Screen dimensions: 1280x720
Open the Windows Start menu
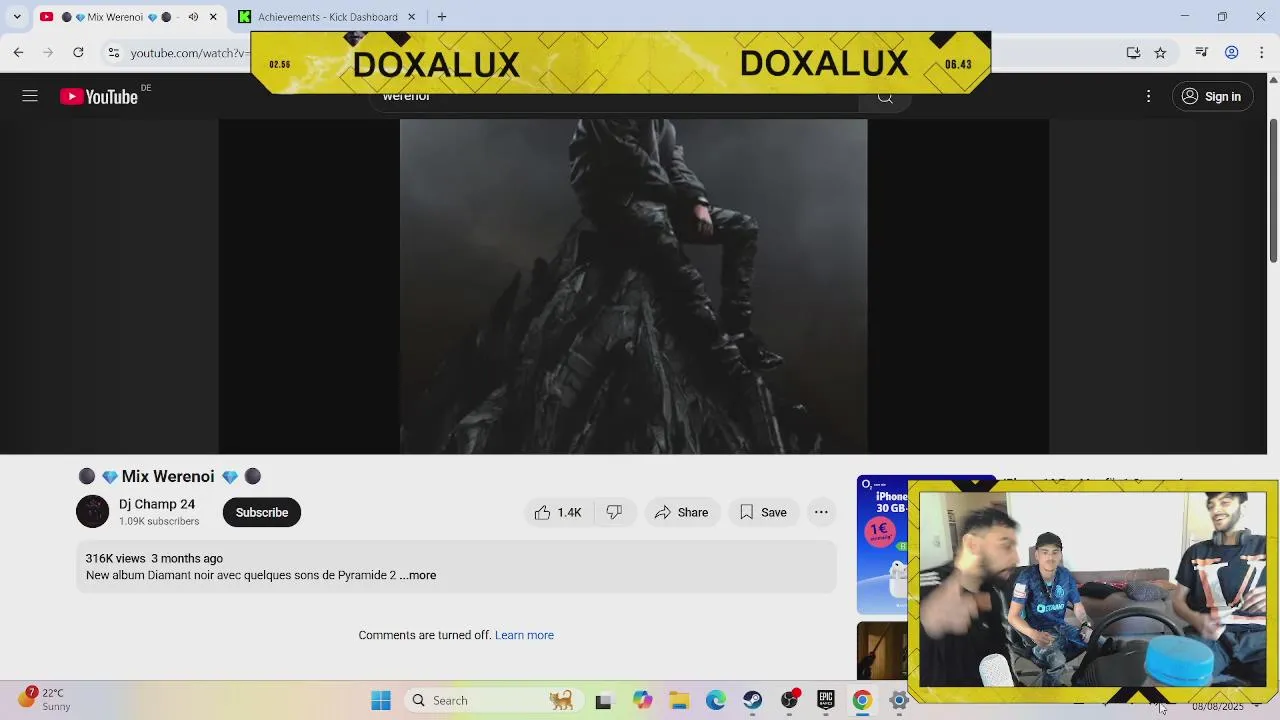(x=381, y=700)
